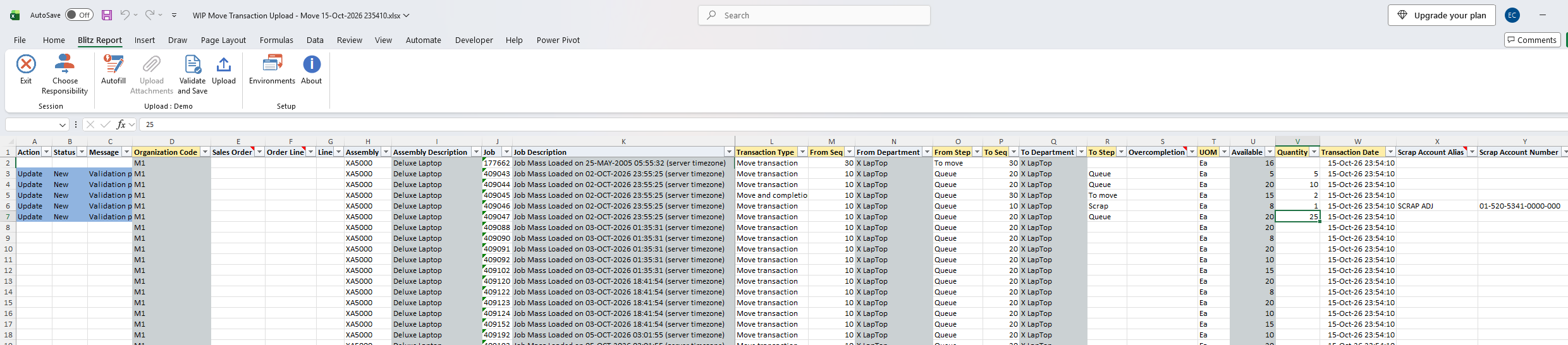Open the About info icon
This screenshot has height=345, width=1568.
point(312,64)
